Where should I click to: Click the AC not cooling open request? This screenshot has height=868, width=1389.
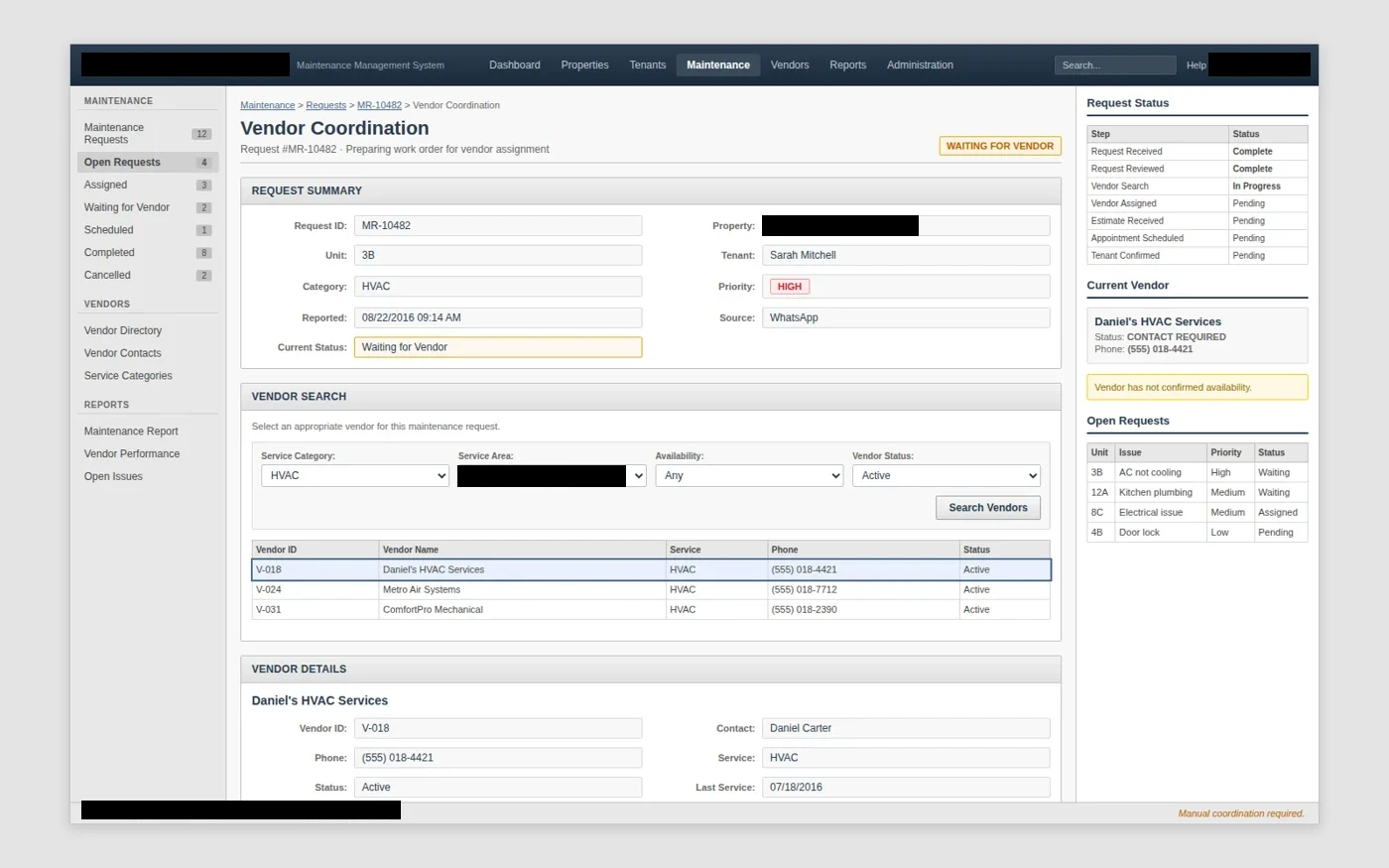click(1198, 473)
